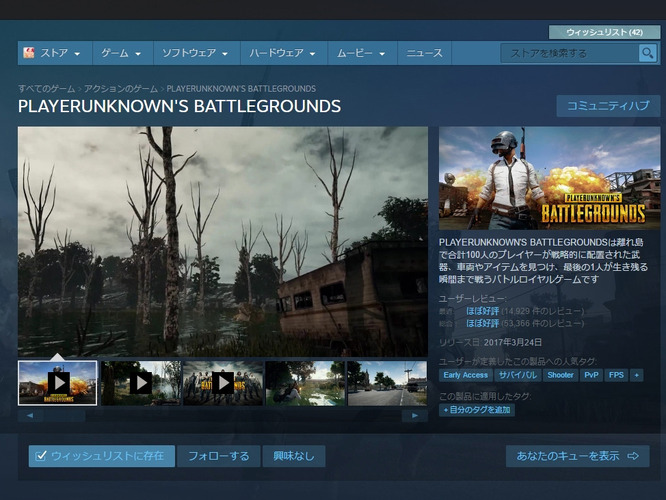Select the Shooter tag
Viewport: 666px width, 500px height.
point(560,375)
